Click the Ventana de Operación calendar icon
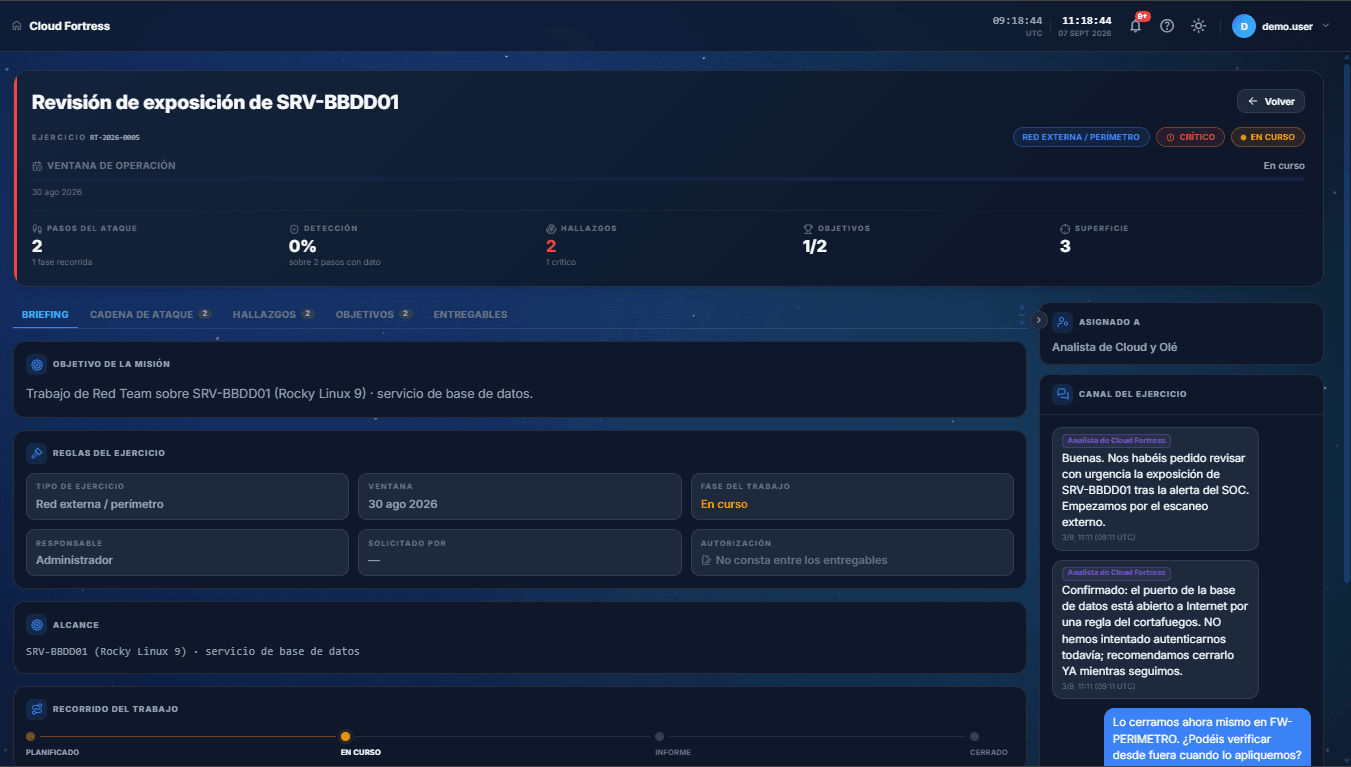The image size is (1351, 767). point(37,166)
